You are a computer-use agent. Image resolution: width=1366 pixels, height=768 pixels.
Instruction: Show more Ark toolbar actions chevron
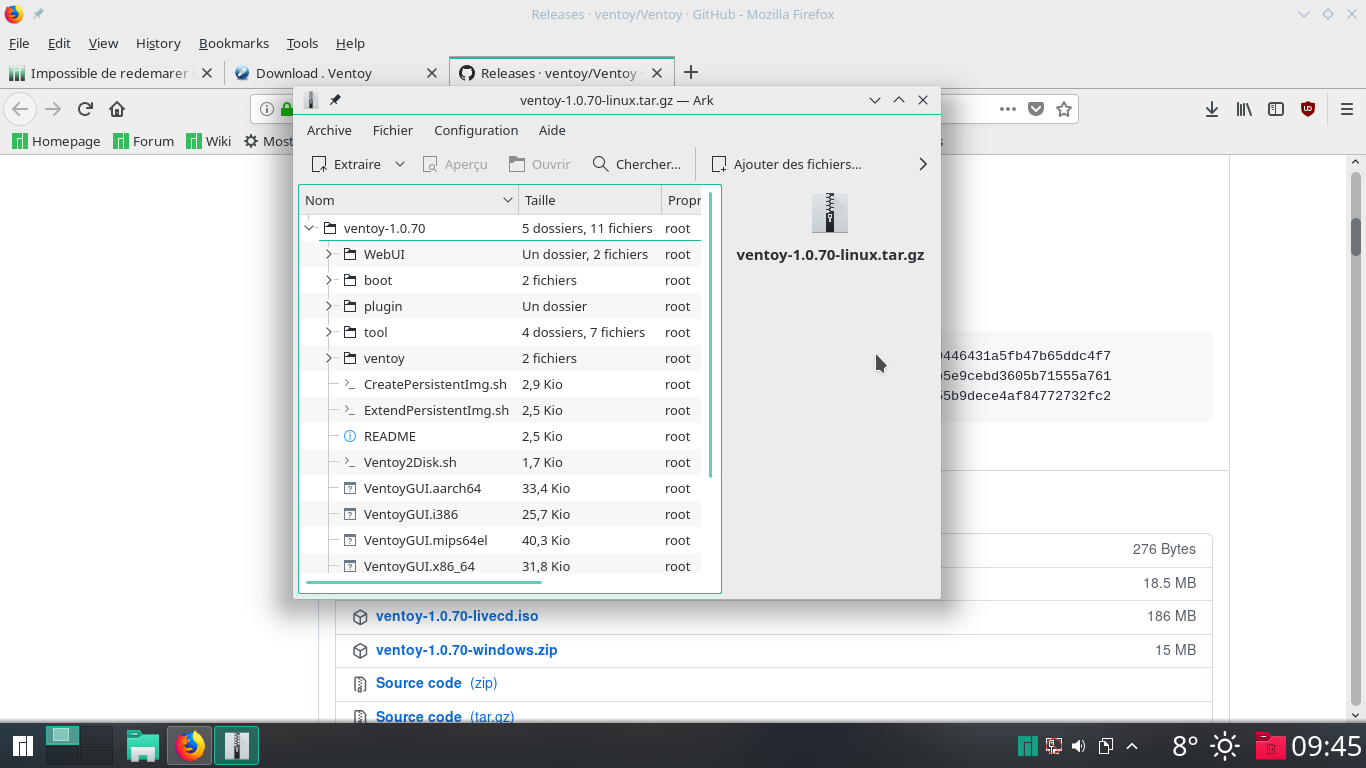click(922, 164)
